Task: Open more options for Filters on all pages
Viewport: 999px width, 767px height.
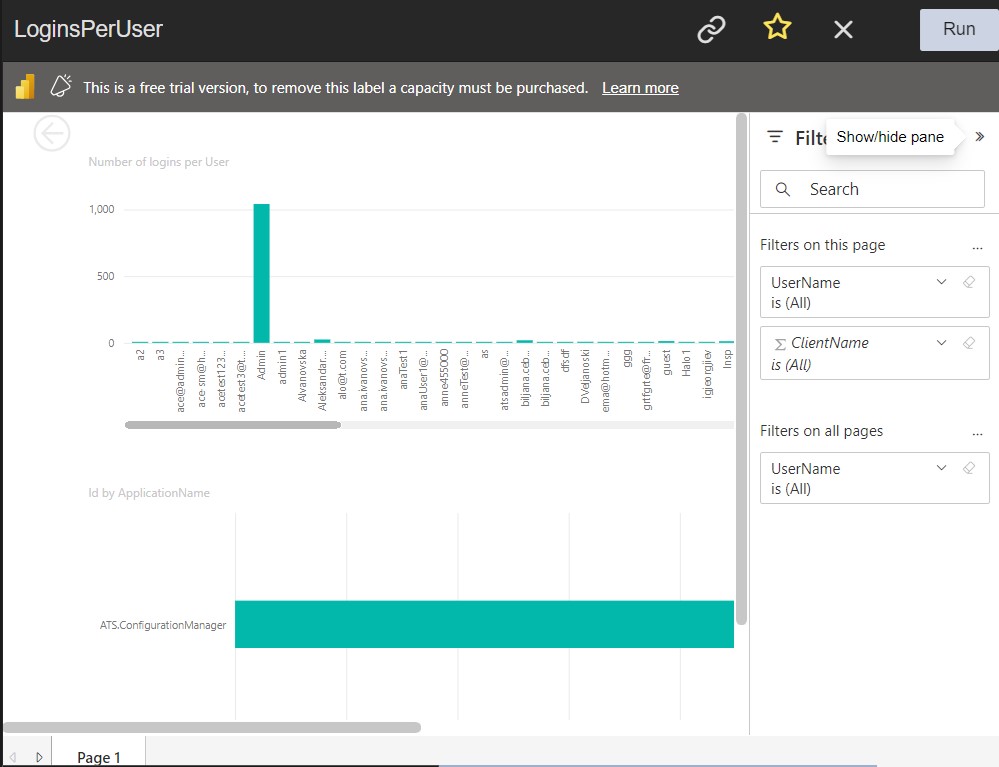Action: coord(977,432)
